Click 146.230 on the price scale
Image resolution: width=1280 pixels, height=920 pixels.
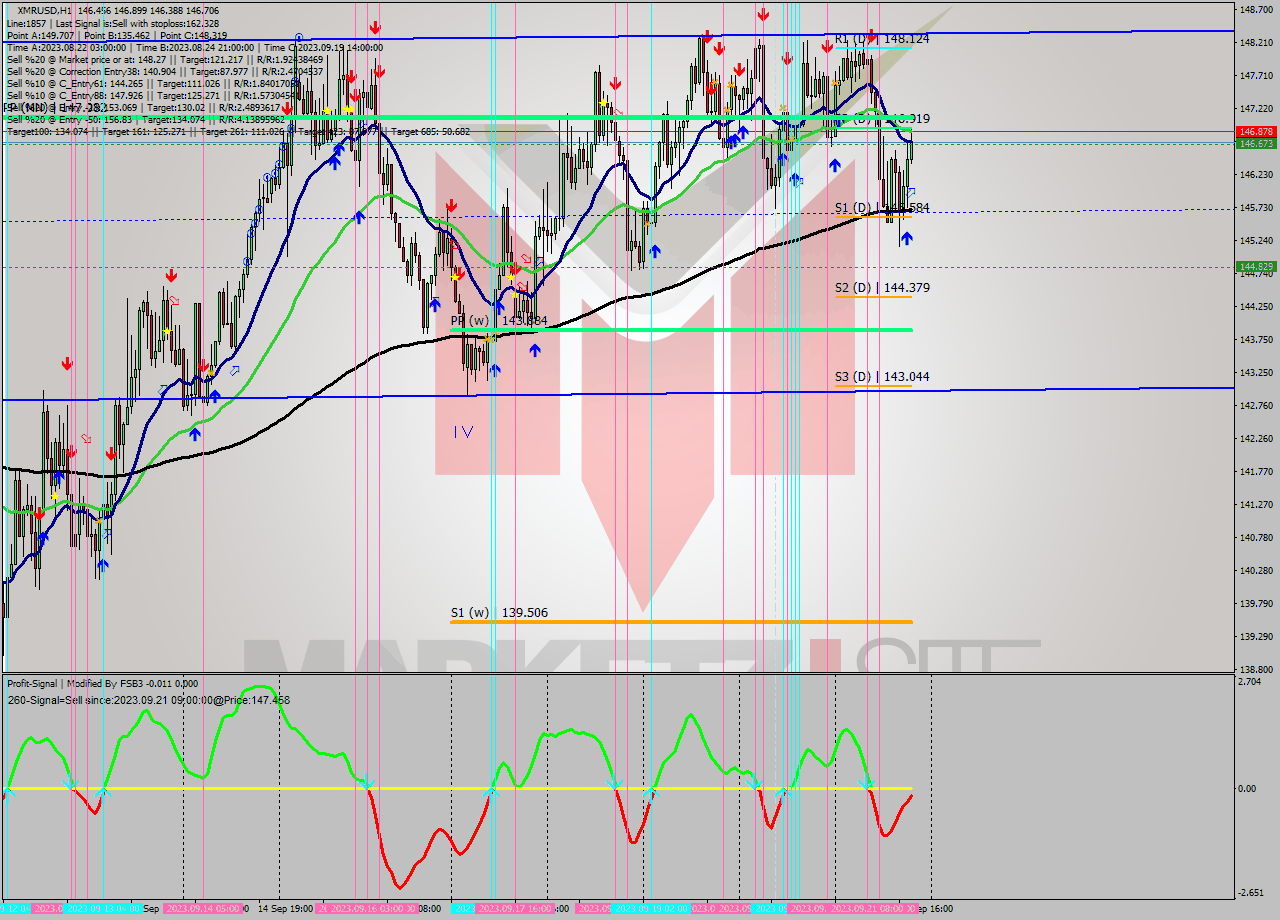click(1256, 175)
